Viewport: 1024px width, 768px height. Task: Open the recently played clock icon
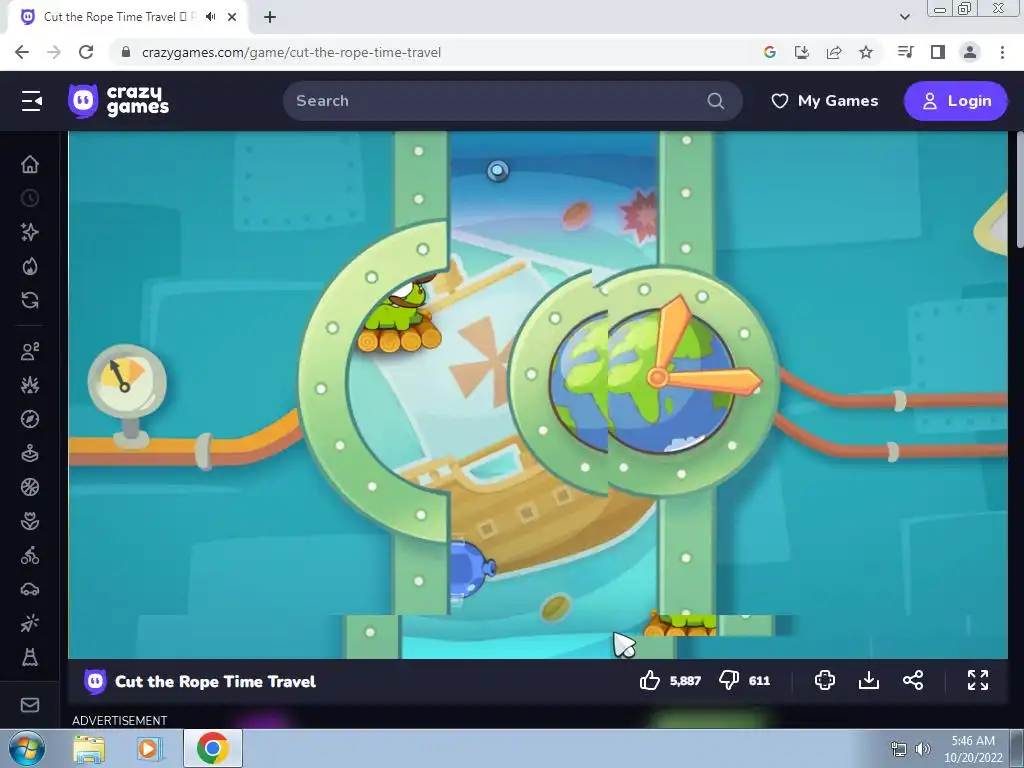coord(30,198)
